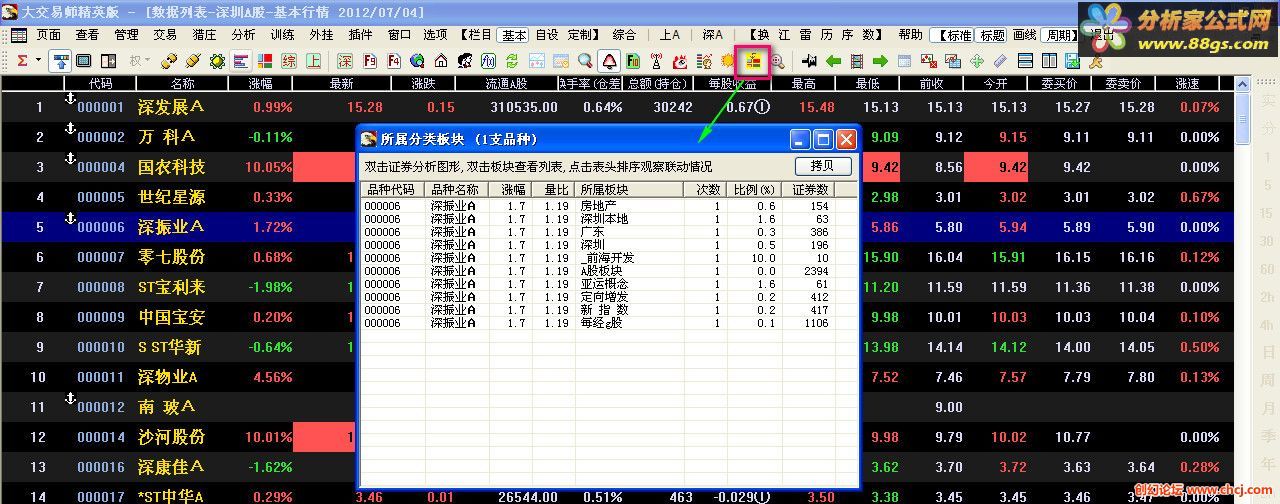The image size is (1280, 504).
Task: Click the home house icon
Action: 441,60
